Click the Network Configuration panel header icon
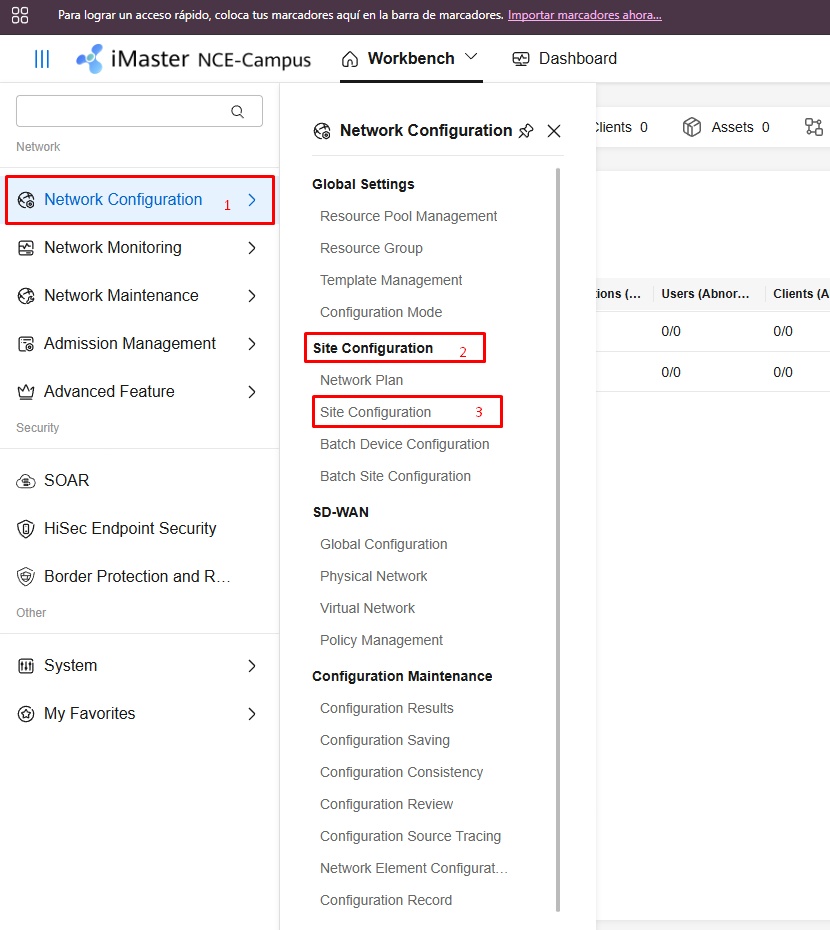Image resolution: width=830 pixels, height=930 pixels. tap(322, 131)
